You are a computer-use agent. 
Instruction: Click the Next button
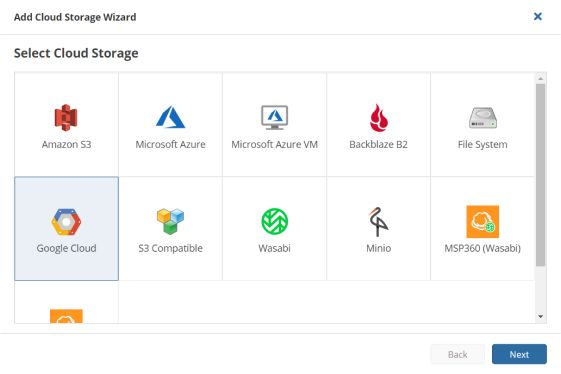click(519, 354)
